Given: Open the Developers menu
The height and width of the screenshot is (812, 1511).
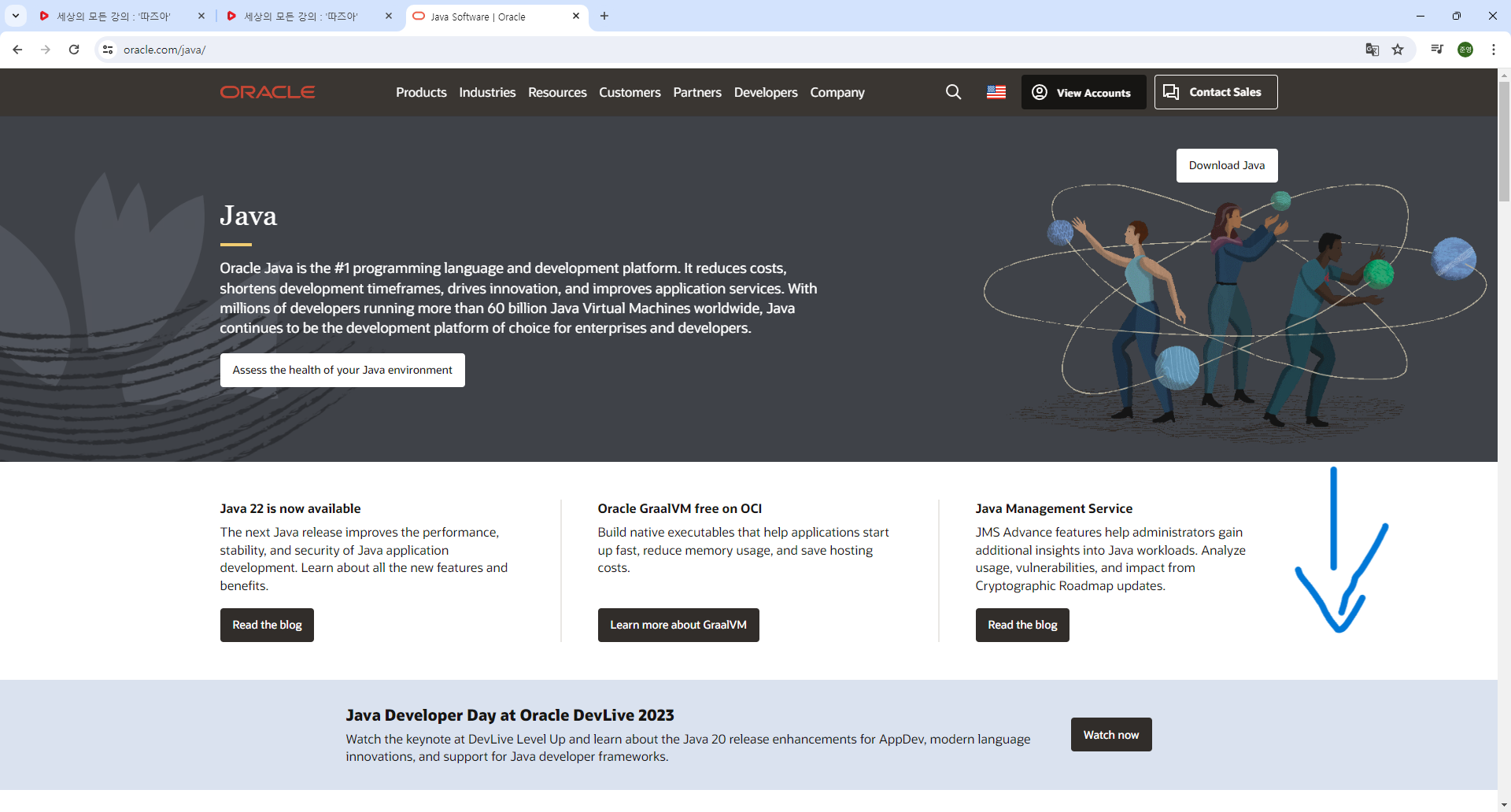Looking at the screenshot, I should [766, 93].
